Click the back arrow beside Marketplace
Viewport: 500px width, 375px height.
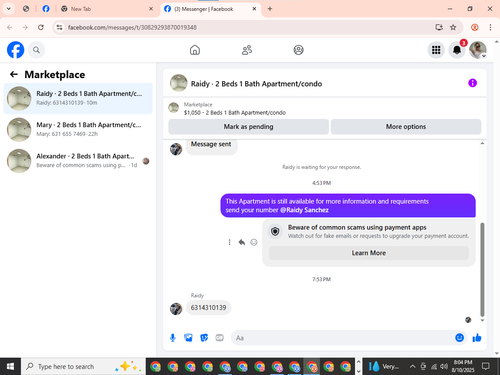[14, 74]
